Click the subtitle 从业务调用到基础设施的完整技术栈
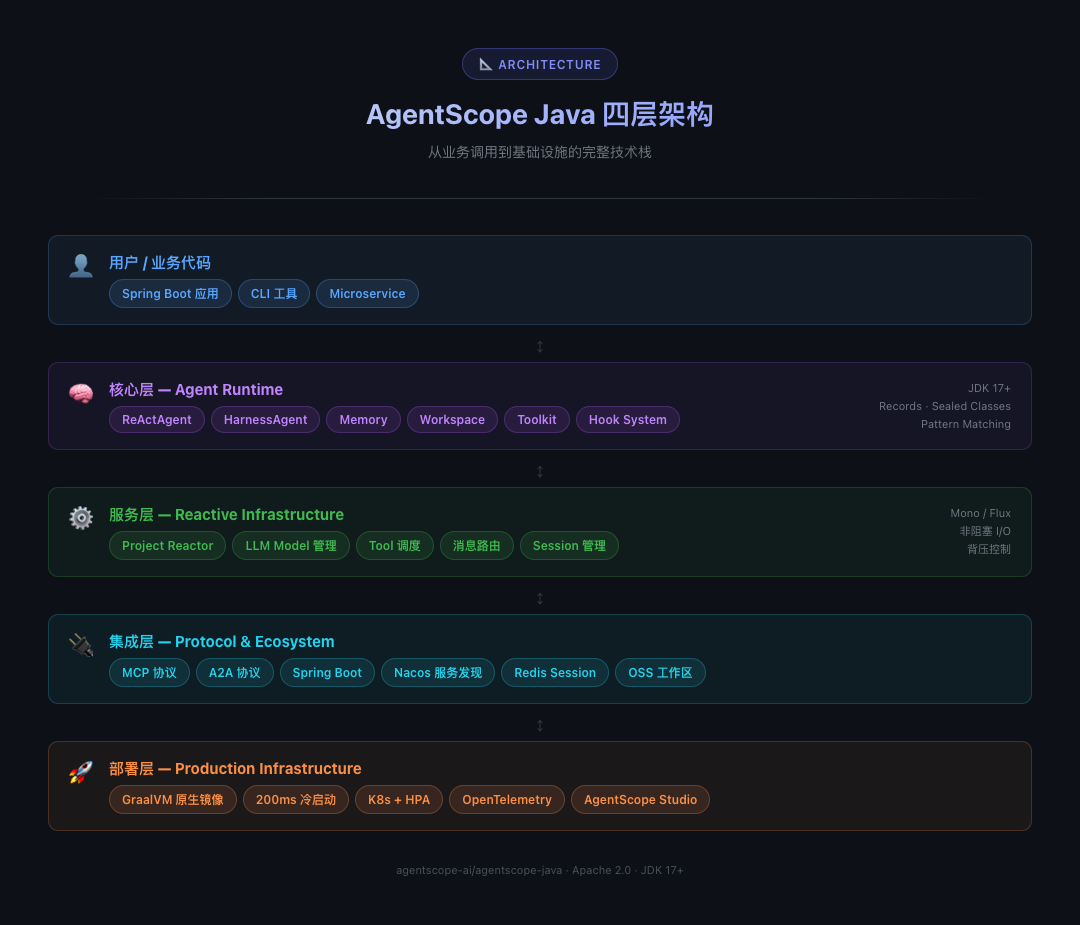 pos(540,152)
